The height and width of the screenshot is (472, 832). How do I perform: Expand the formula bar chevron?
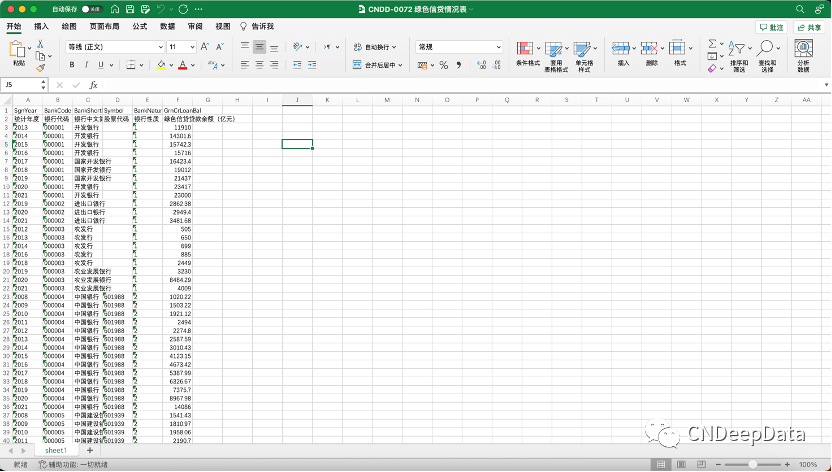pos(826,85)
